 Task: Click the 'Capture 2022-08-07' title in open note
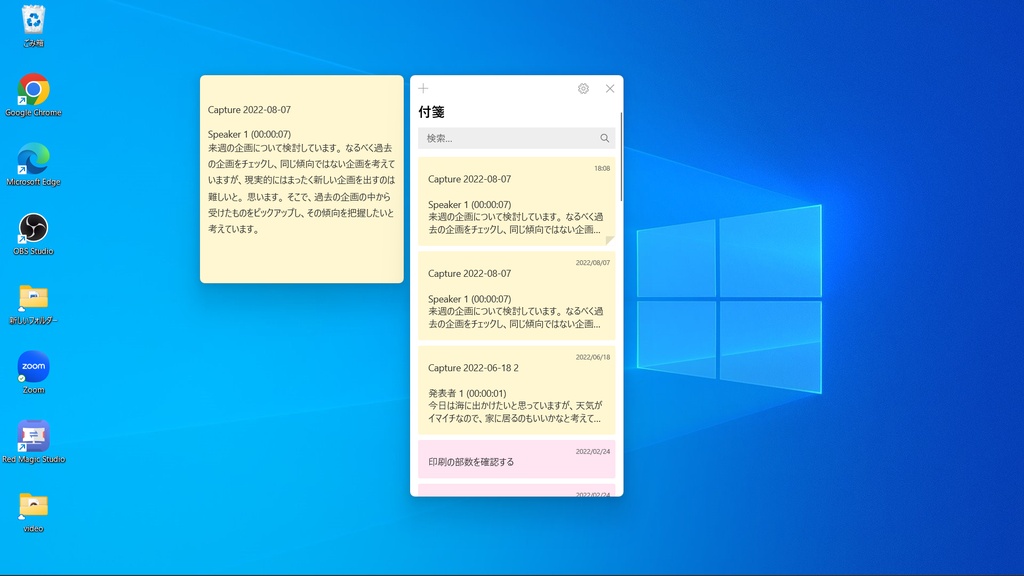tap(249, 110)
